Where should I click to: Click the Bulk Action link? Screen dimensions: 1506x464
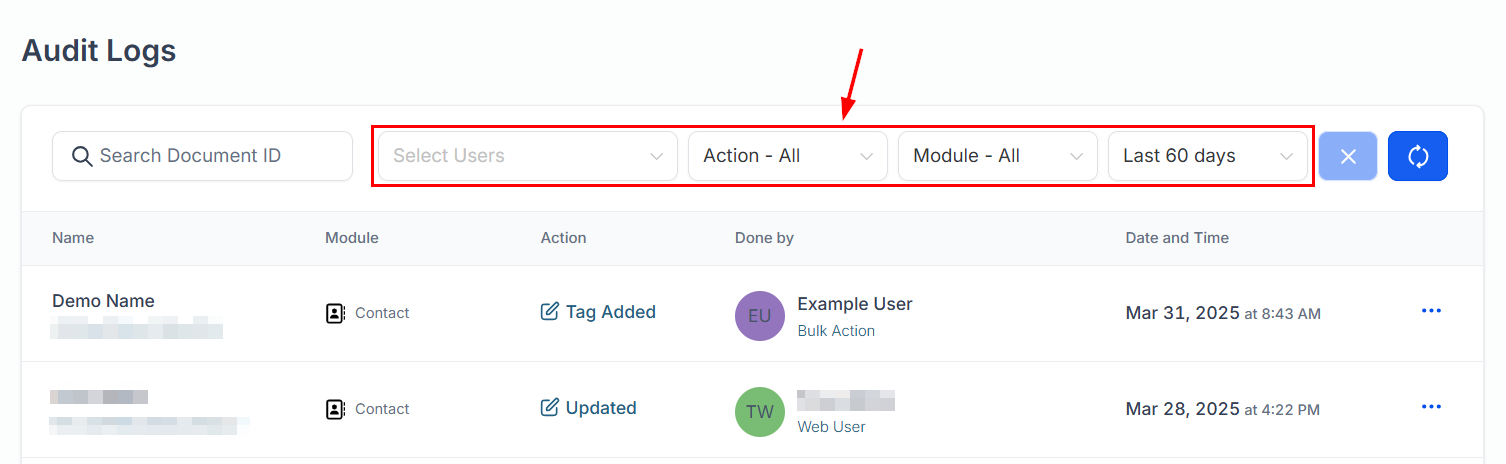836,331
